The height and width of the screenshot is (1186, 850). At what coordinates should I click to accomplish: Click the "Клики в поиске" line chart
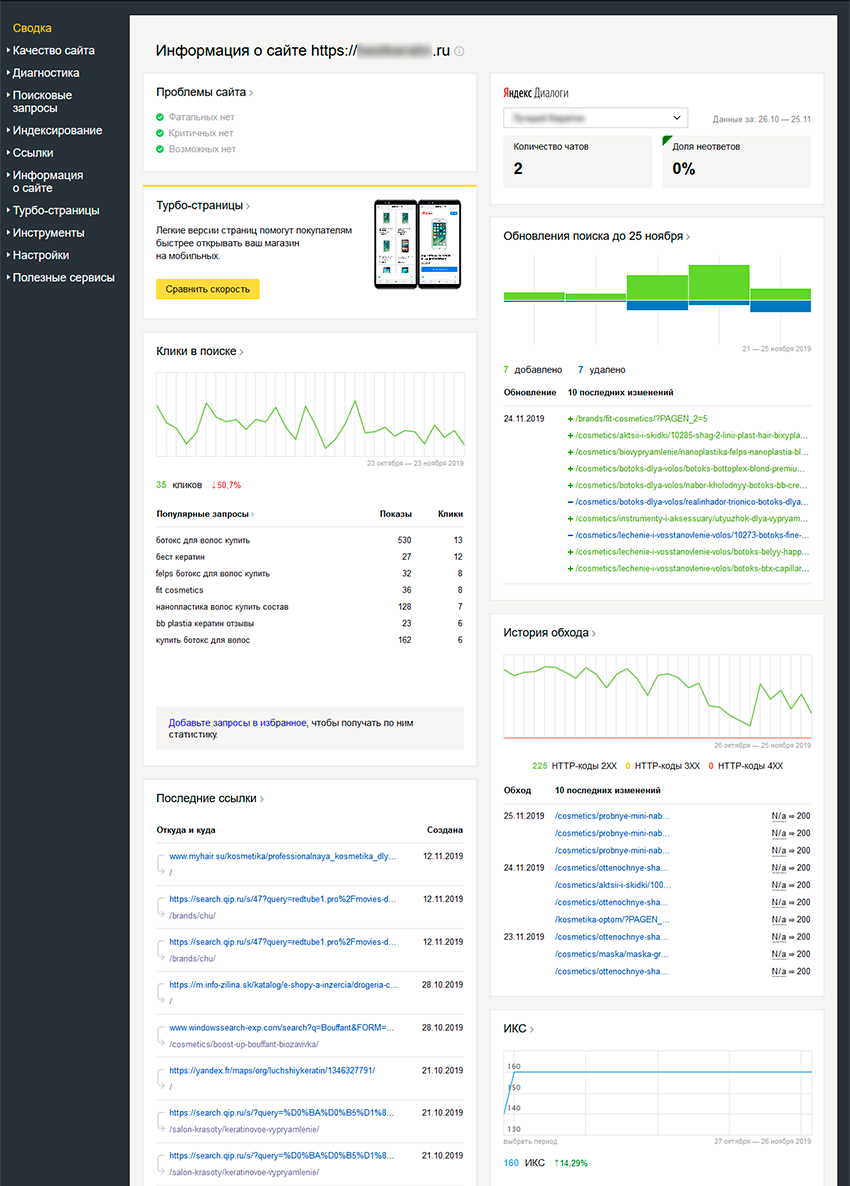click(x=310, y=415)
